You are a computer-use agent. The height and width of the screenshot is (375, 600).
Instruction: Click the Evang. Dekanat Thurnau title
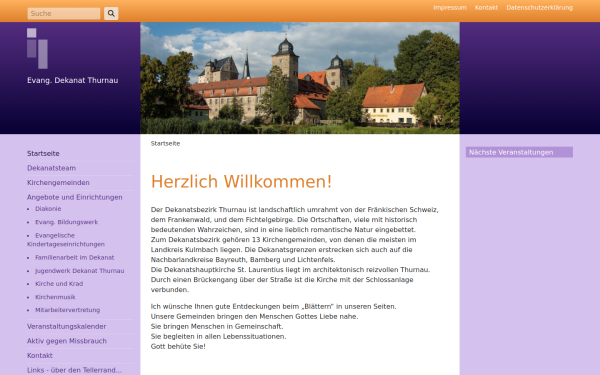tap(72, 80)
